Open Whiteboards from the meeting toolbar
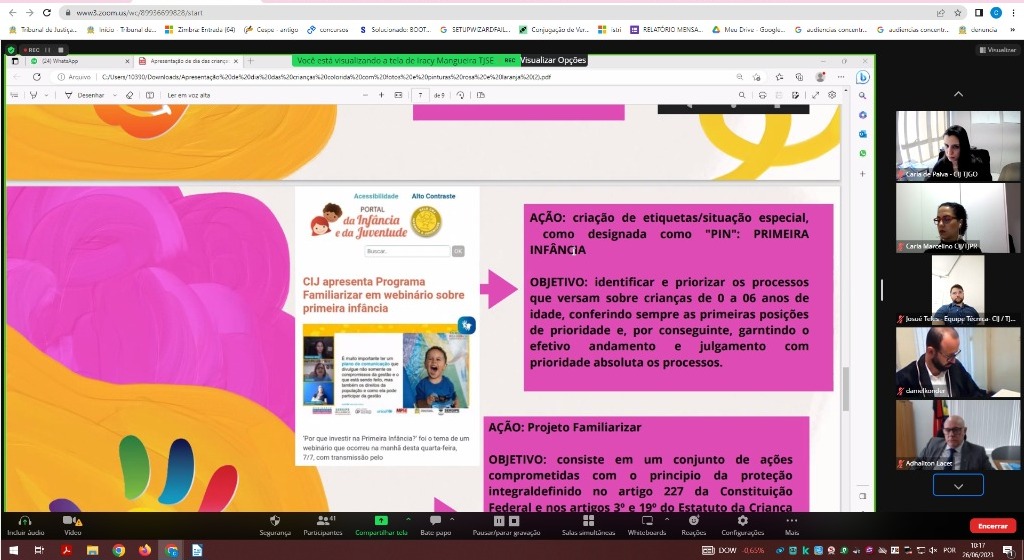The image size is (1024, 560). point(647,521)
